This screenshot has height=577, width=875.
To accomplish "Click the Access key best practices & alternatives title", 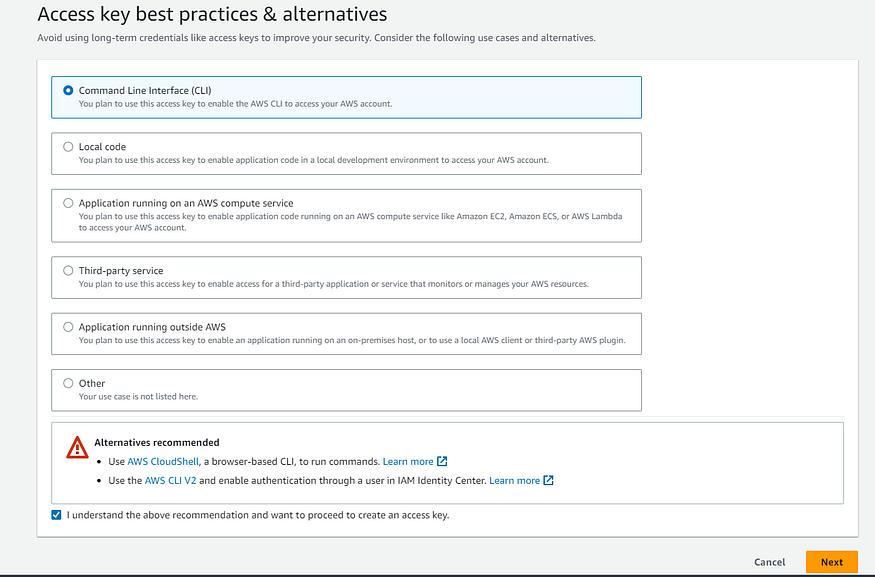I will [212, 14].
